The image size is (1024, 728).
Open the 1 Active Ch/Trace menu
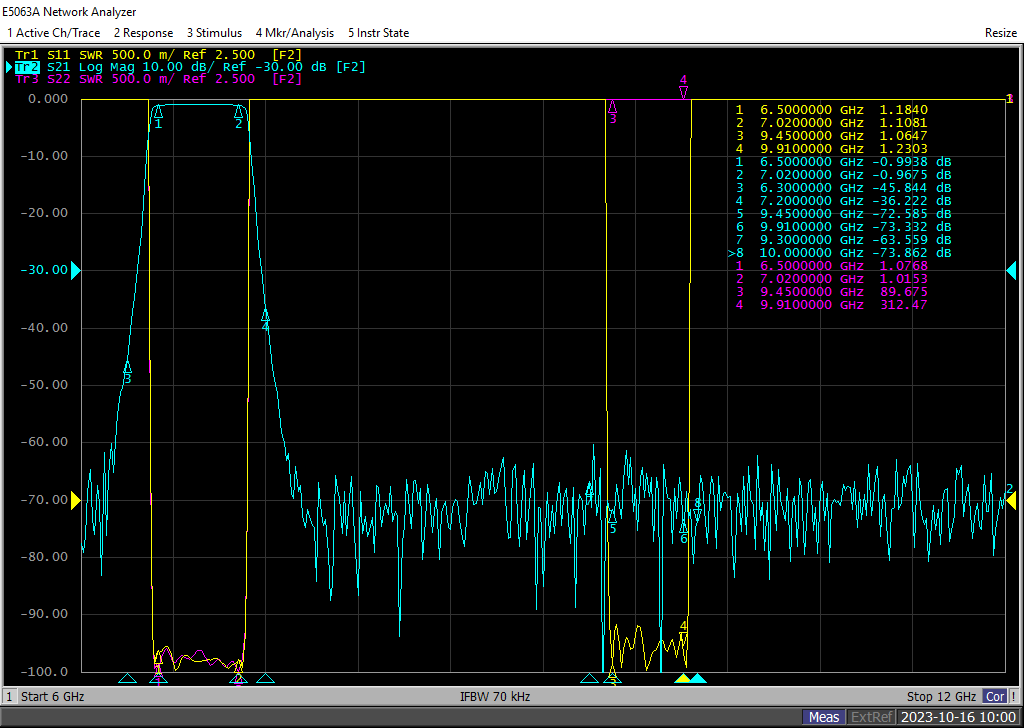pos(52,33)
